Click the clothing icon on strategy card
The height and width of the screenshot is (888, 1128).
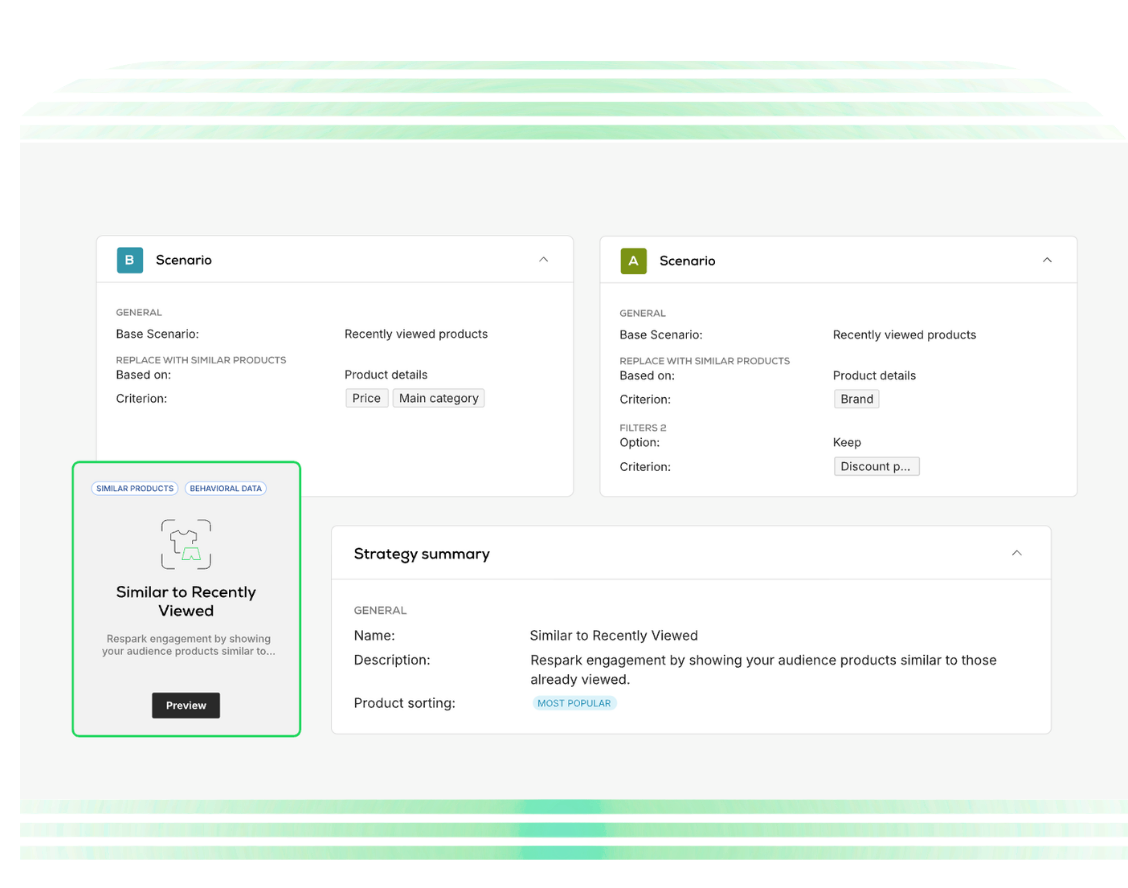point(186,544)
